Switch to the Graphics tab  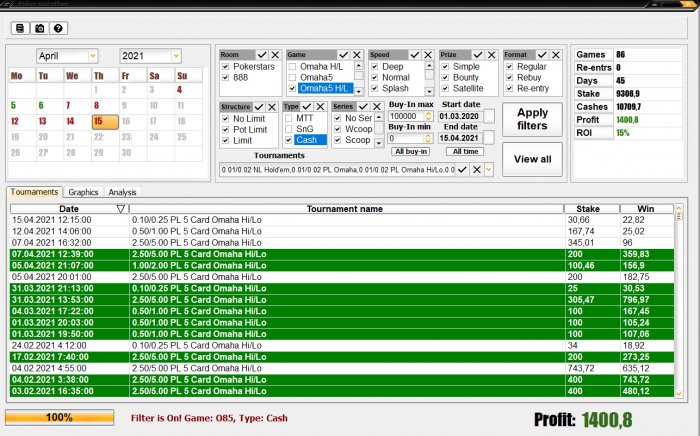click(83, 192)
